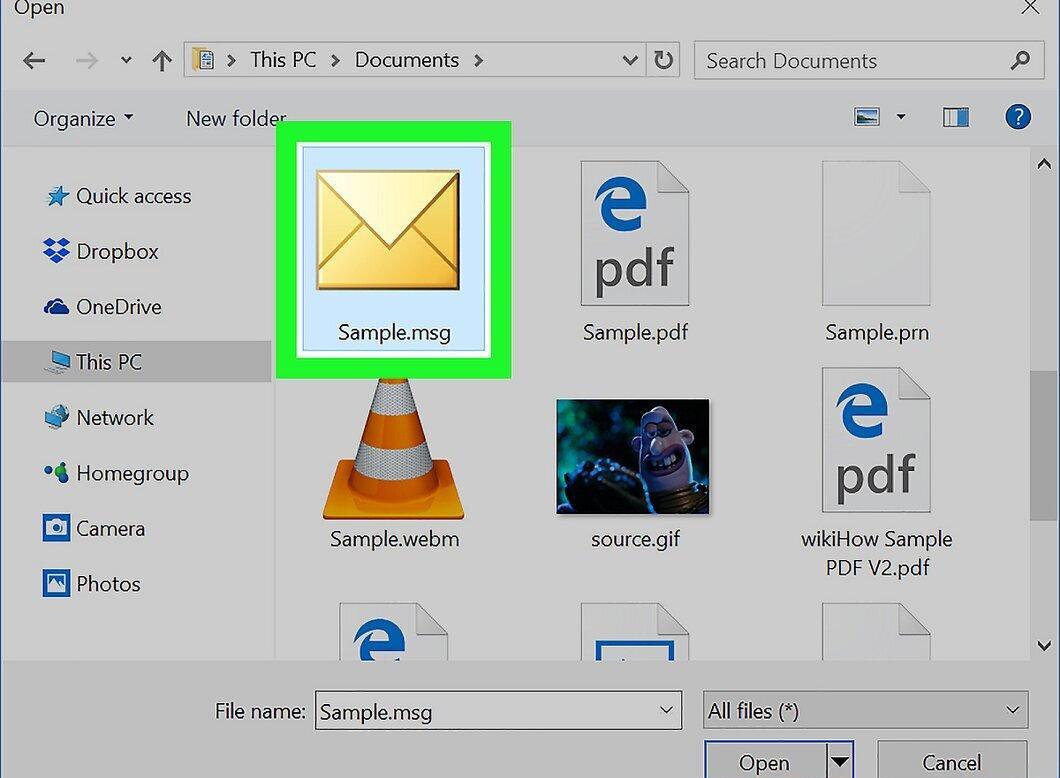Open OneDrive in the sidebar

(103, 307)
